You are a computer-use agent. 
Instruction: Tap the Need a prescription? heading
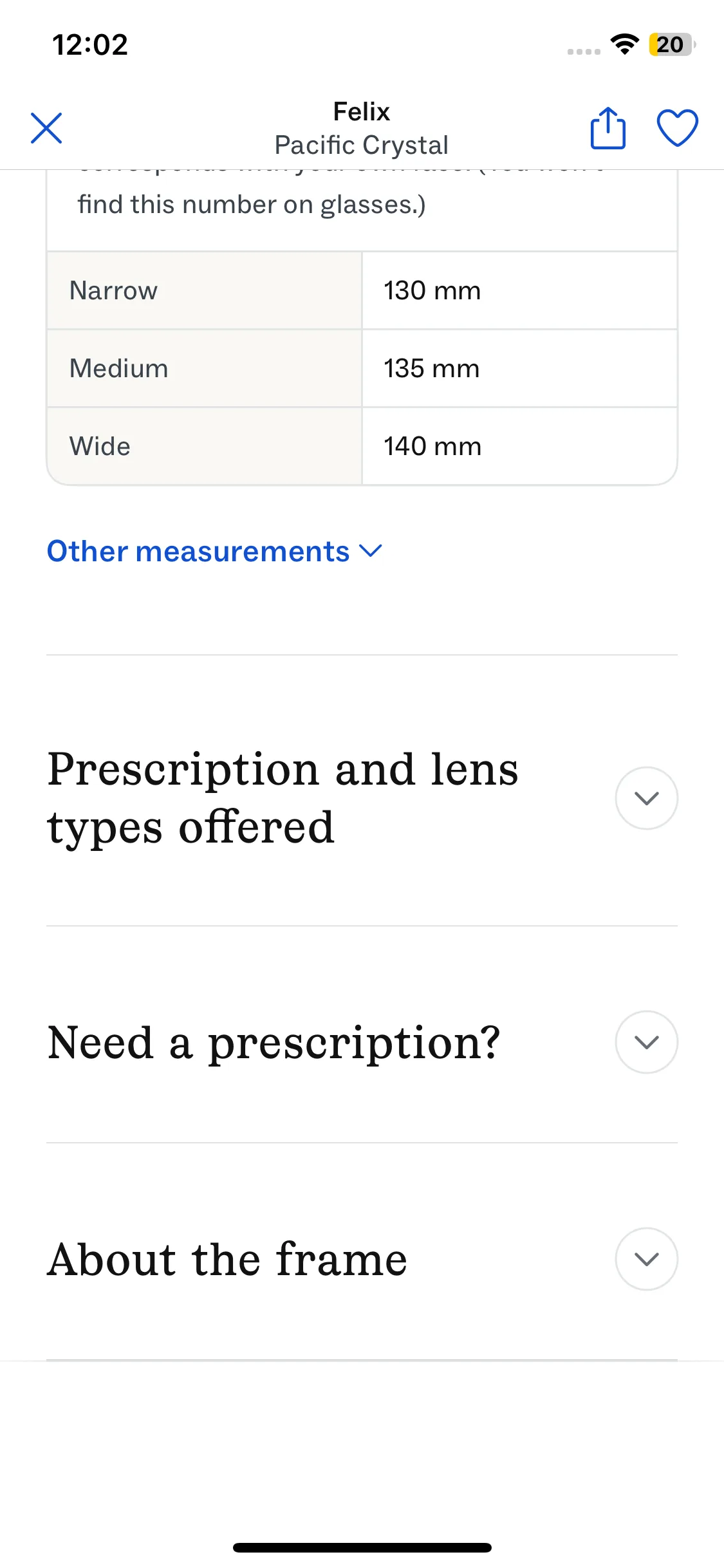(x=274, y=1043)
